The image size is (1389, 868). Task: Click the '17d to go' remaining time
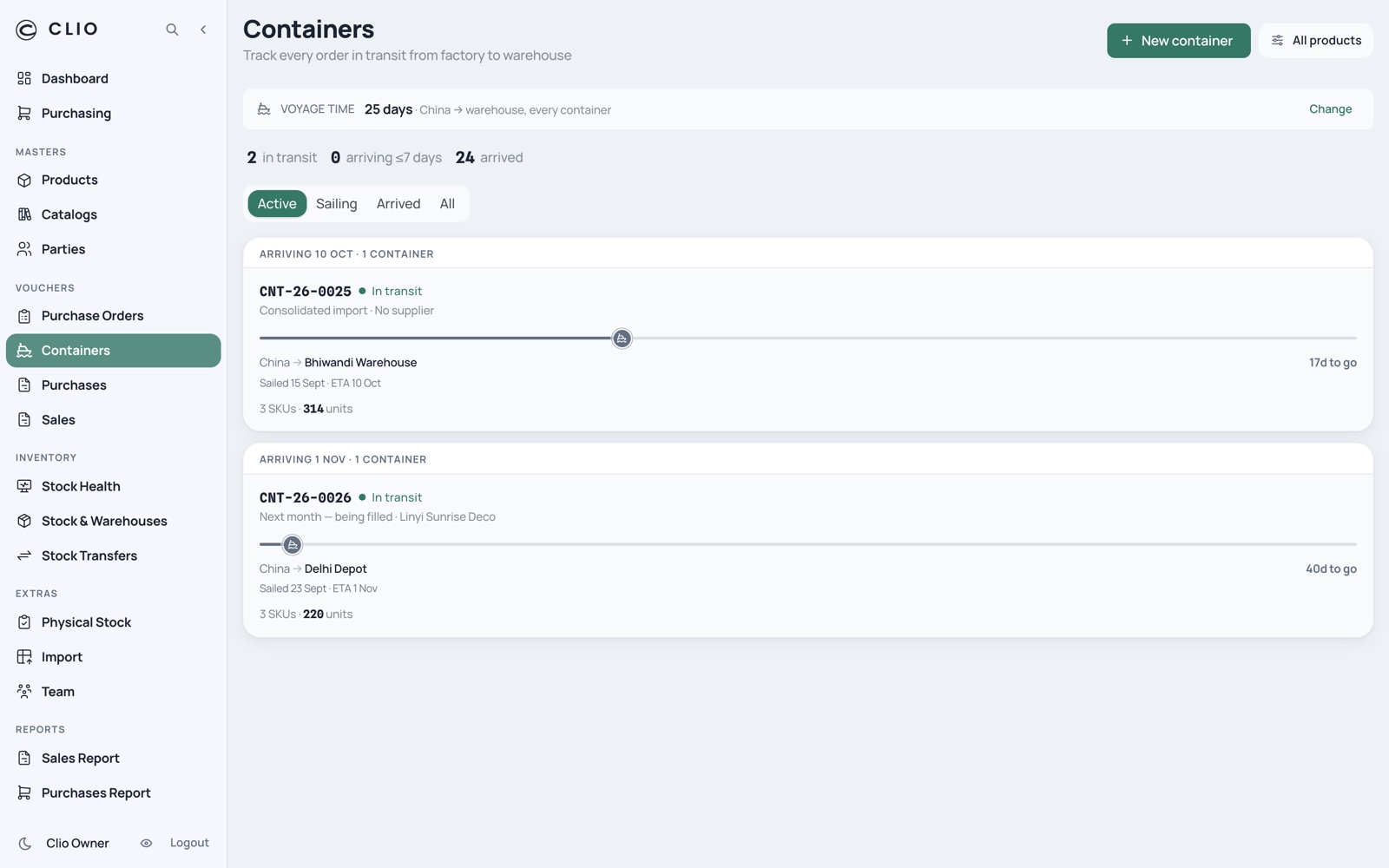coord(1333,363)
